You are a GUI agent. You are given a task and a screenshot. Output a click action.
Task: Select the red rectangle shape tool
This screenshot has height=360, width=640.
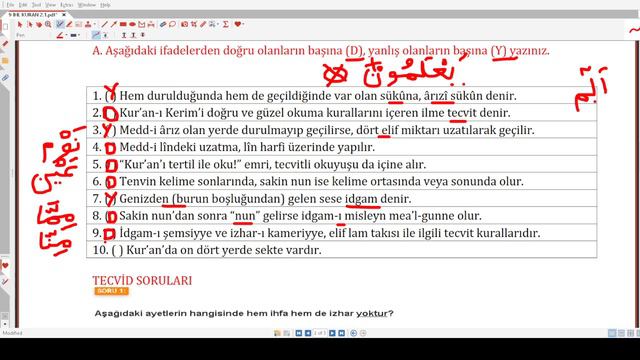point(123,24)
